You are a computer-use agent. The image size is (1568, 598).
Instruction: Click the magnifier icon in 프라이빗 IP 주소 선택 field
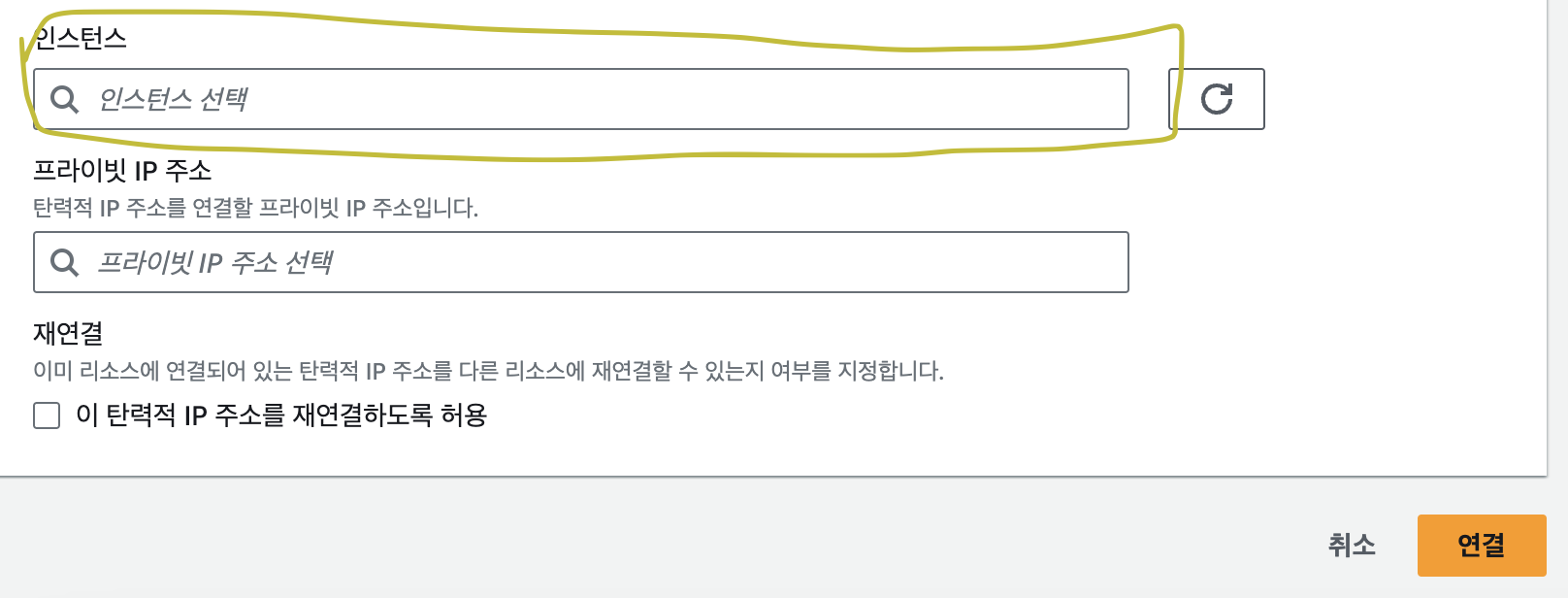point(64,262)
